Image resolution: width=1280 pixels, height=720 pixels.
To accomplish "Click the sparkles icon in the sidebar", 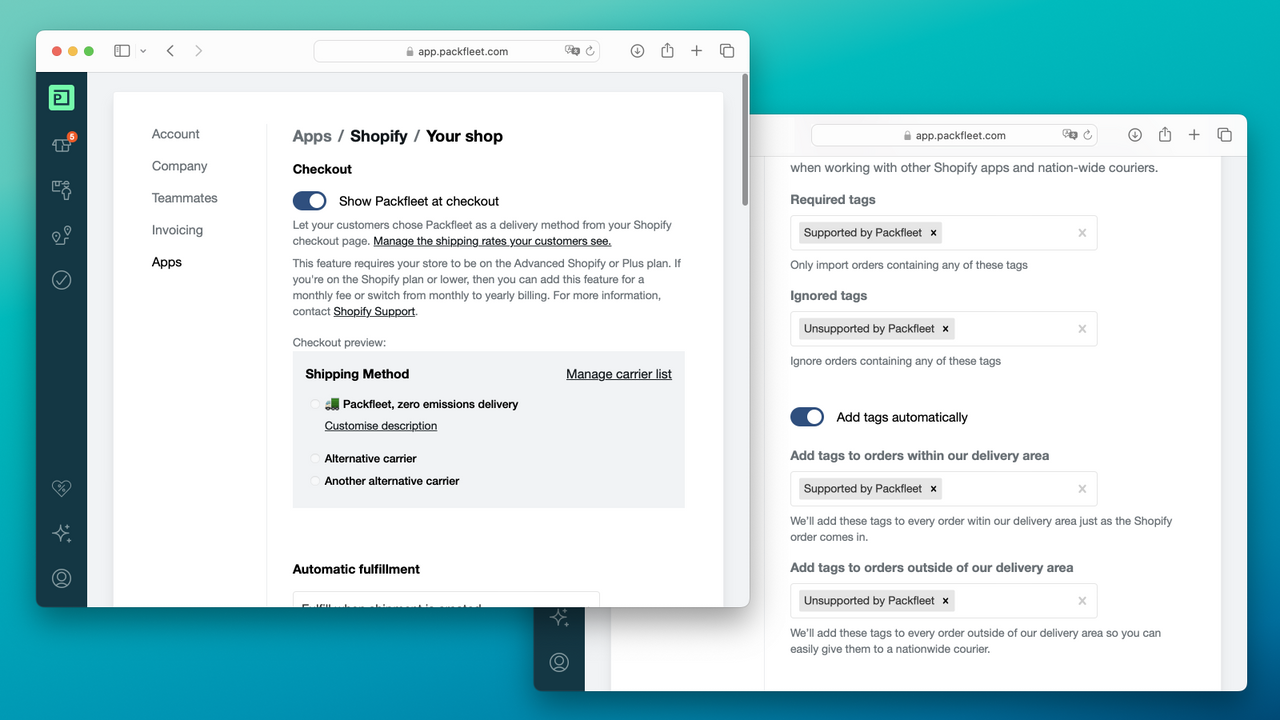I will 61,533.
